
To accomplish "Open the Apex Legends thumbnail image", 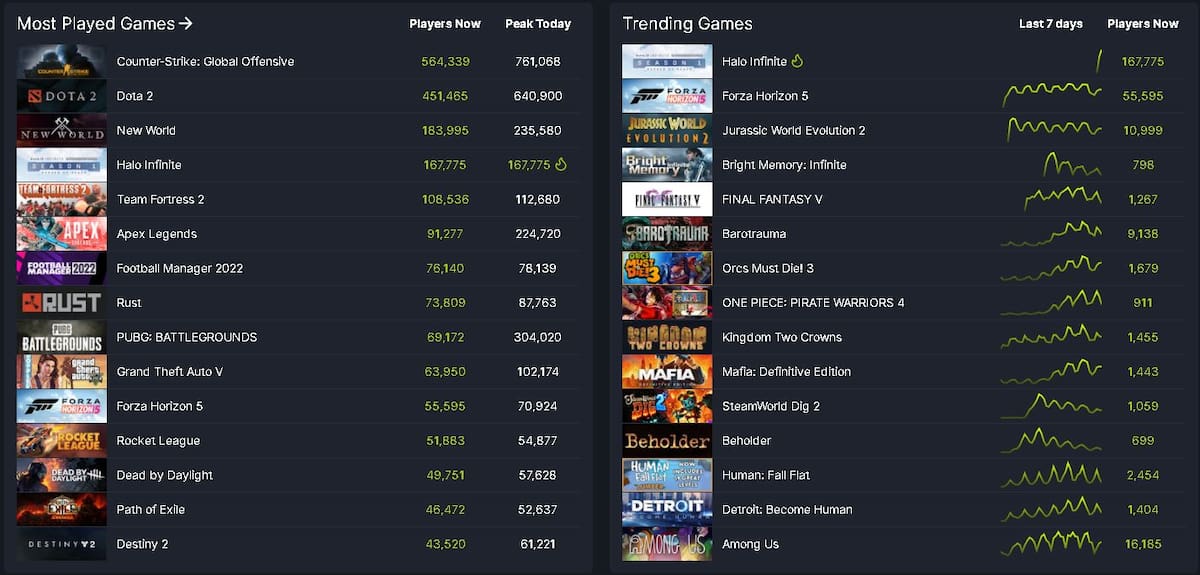I will [61, 234].
